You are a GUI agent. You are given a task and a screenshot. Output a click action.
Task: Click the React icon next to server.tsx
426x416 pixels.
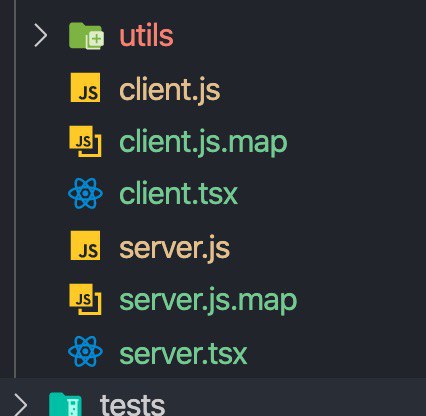click(85, 352)
